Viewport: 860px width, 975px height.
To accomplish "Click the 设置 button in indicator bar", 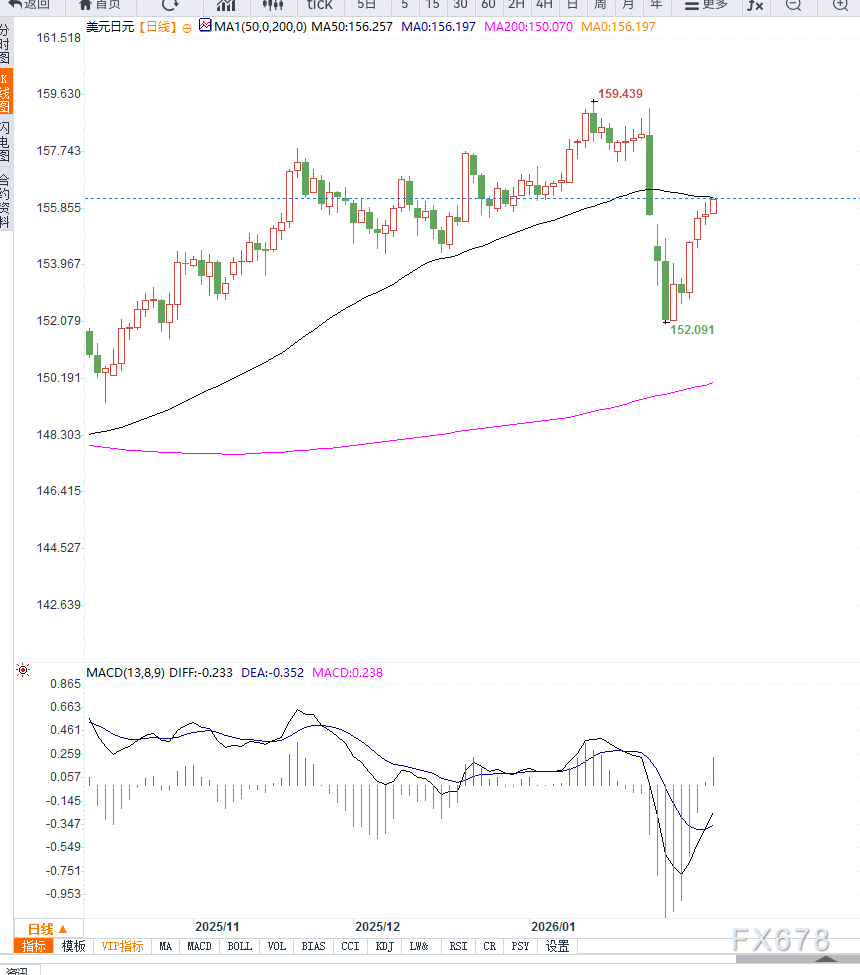I will tap(557, 946).
